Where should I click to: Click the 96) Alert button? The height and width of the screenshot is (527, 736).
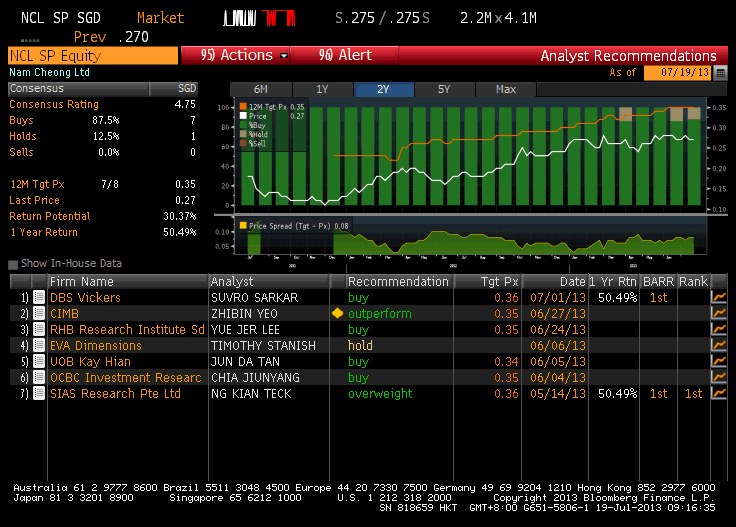tap(345, 55)
